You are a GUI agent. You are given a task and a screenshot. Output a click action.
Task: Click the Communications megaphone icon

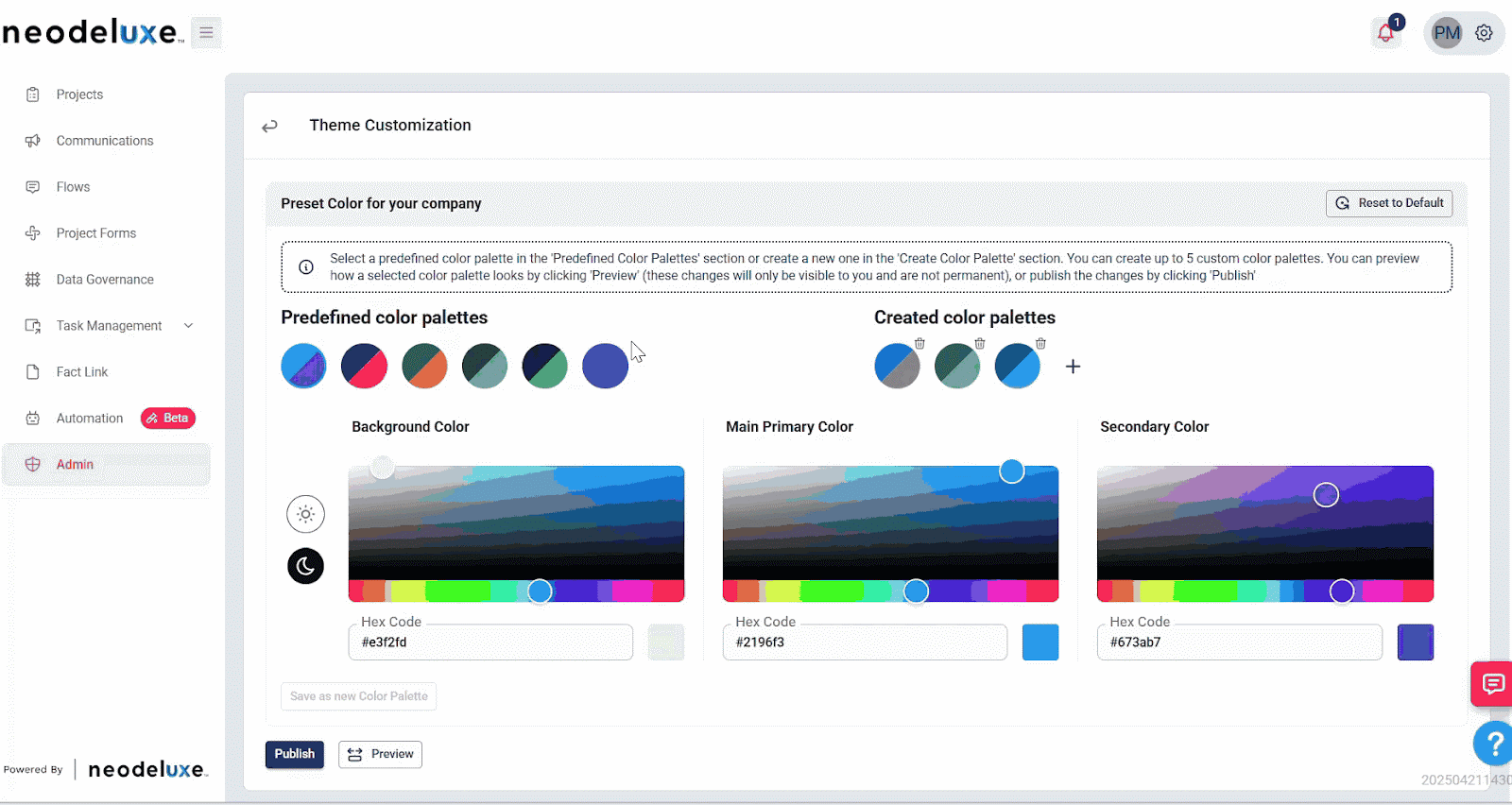(x=33, y=141)
